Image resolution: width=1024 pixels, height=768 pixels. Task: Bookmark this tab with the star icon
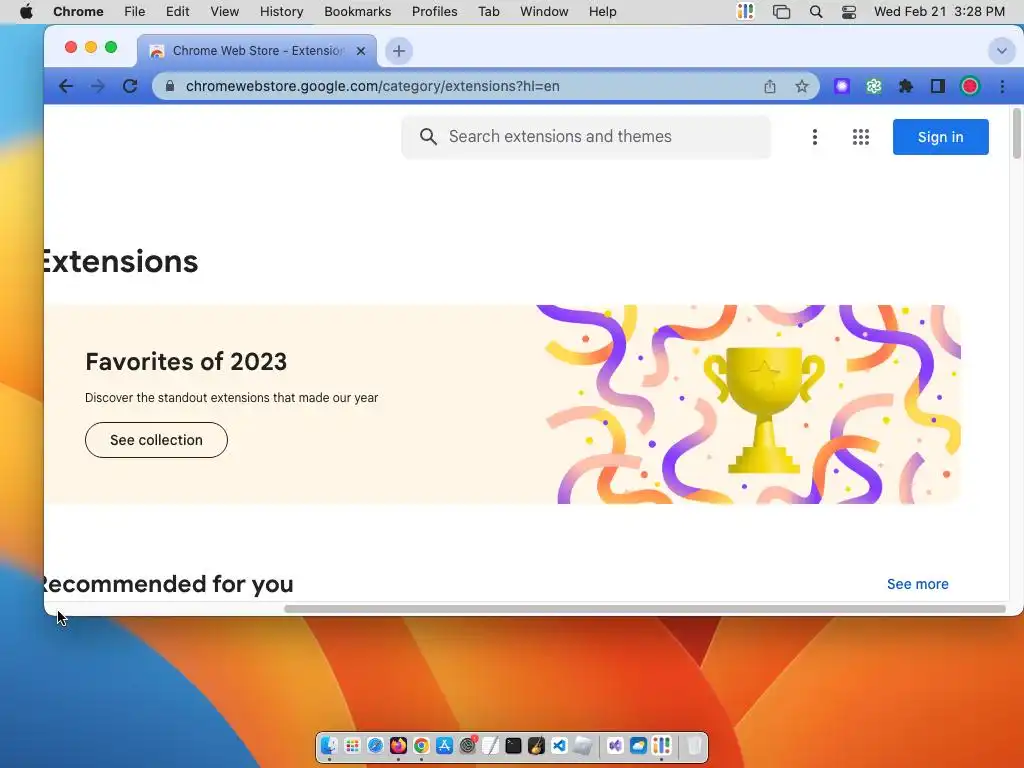802,86
